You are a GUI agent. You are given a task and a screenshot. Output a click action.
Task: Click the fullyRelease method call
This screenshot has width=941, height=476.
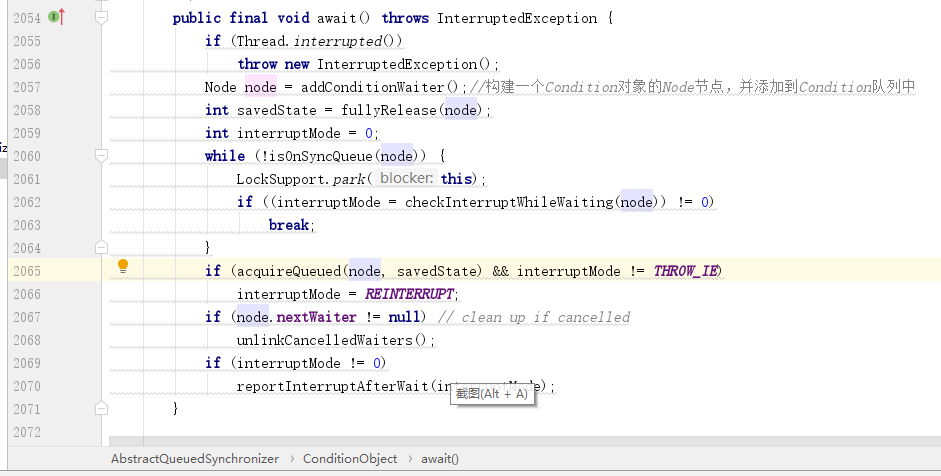pyautogui.click(x=389, y=110)
